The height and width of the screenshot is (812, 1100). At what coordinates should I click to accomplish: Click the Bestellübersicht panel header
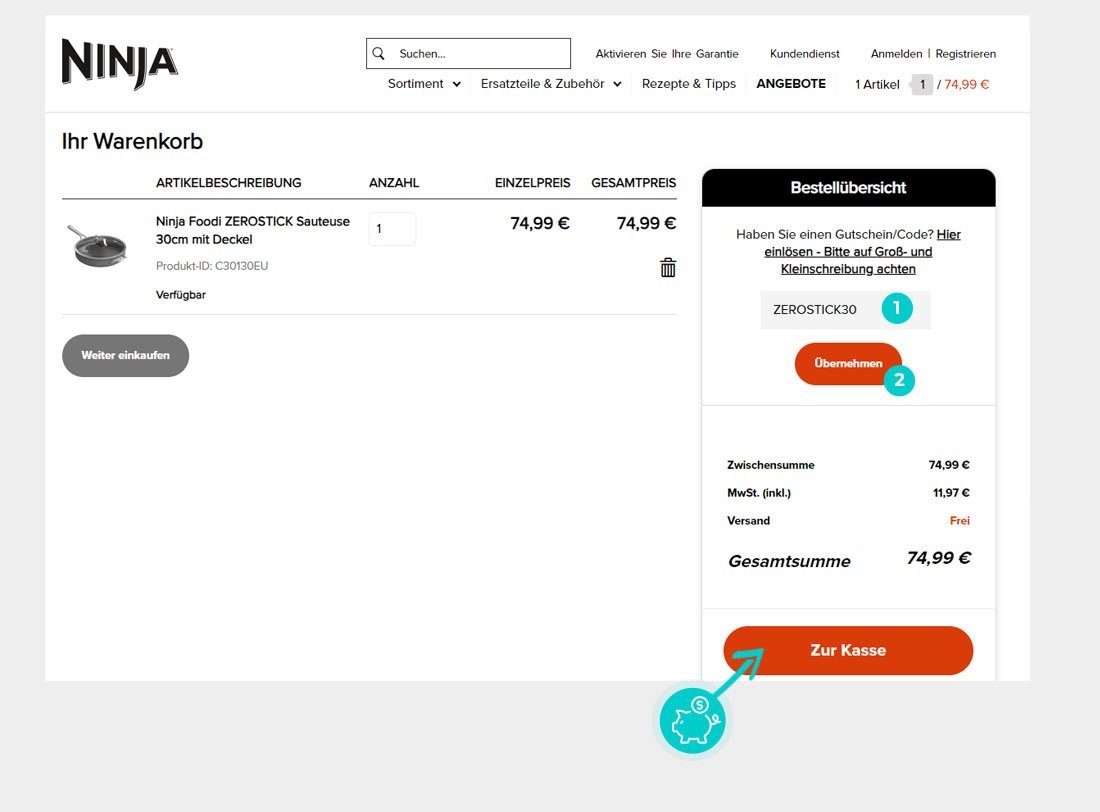848,187
